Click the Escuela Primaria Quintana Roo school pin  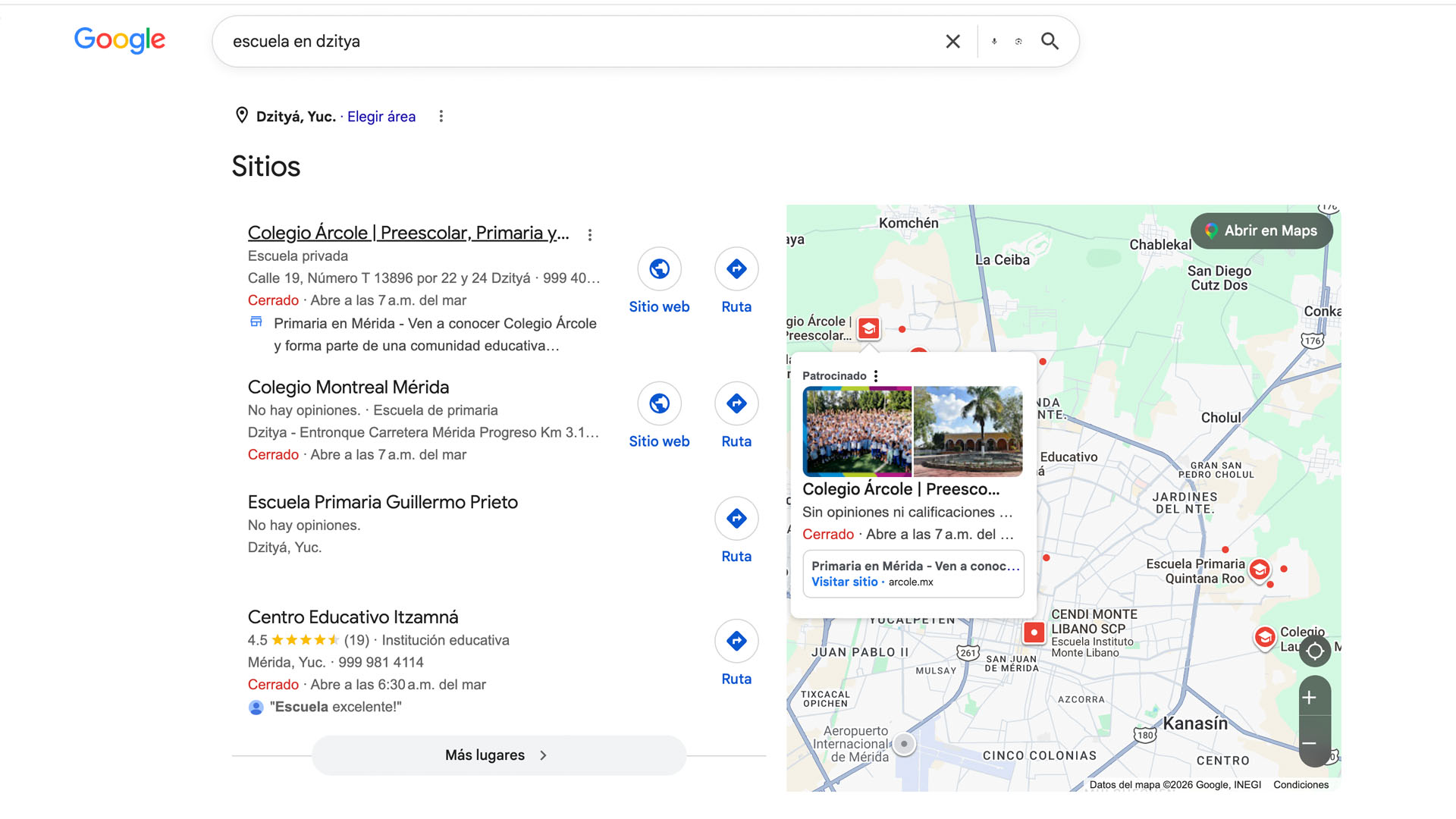[x=1260, y=570]
